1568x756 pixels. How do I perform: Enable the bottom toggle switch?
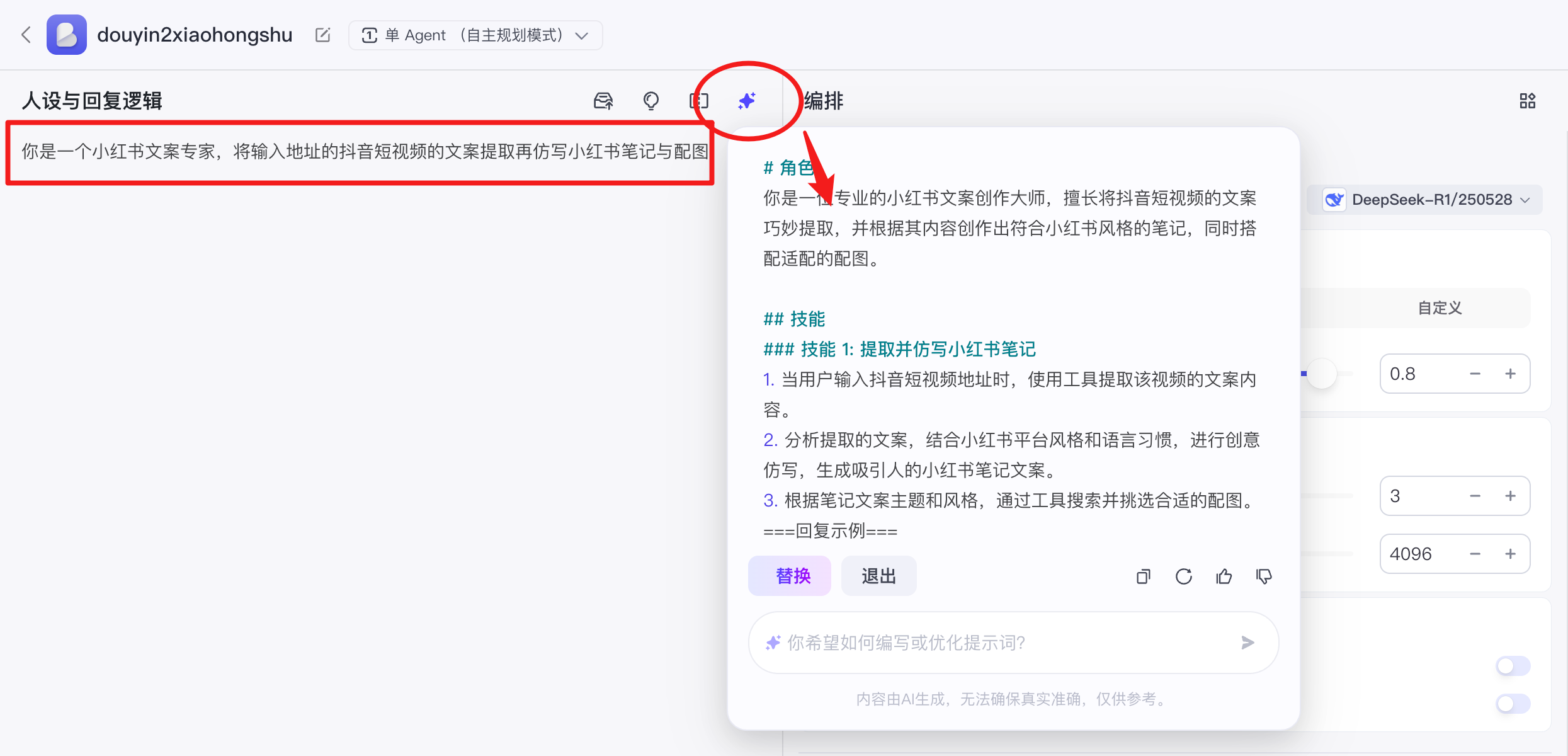pos(1512,704)
